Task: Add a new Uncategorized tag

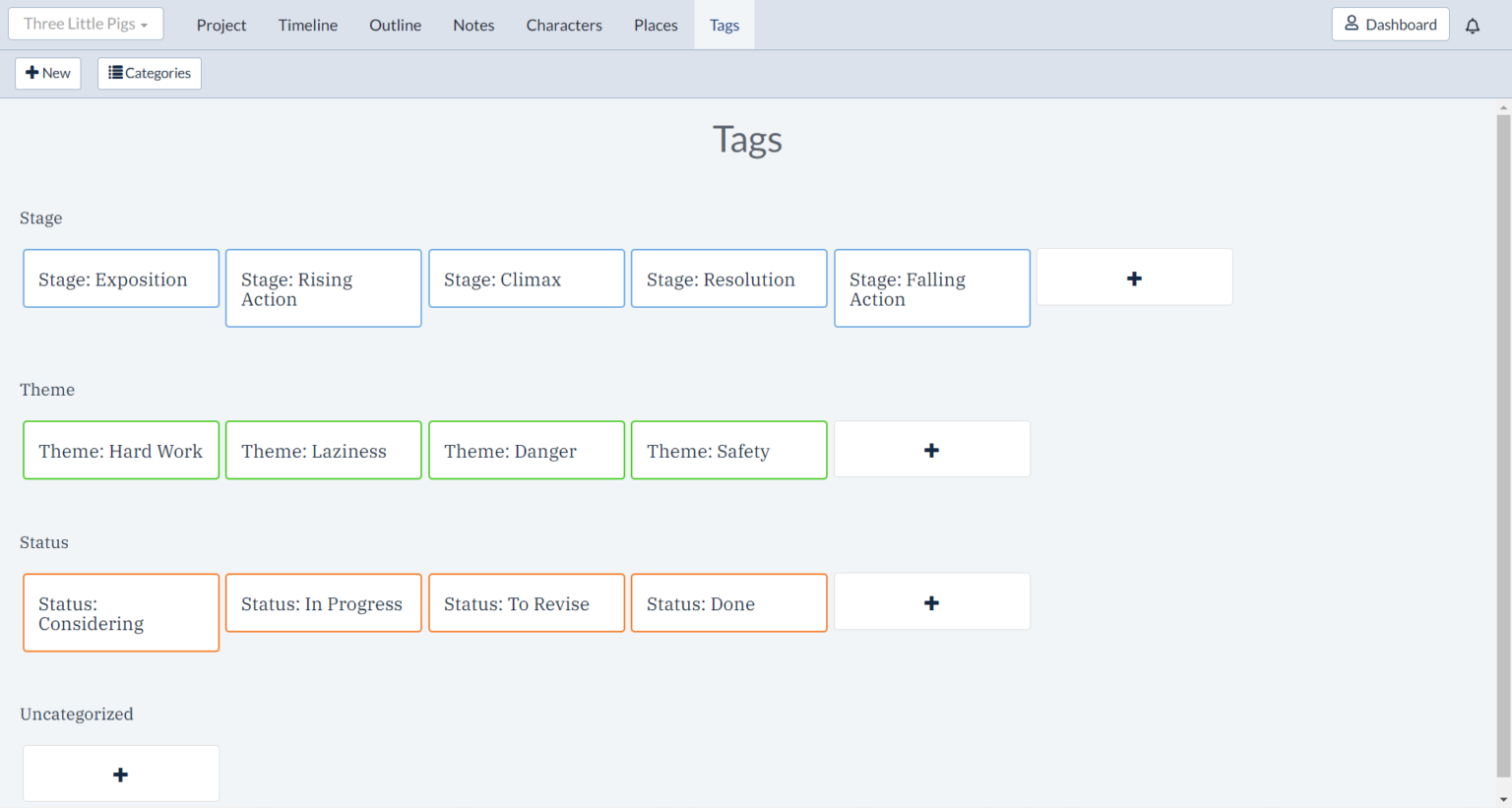Action: (121, 775)
